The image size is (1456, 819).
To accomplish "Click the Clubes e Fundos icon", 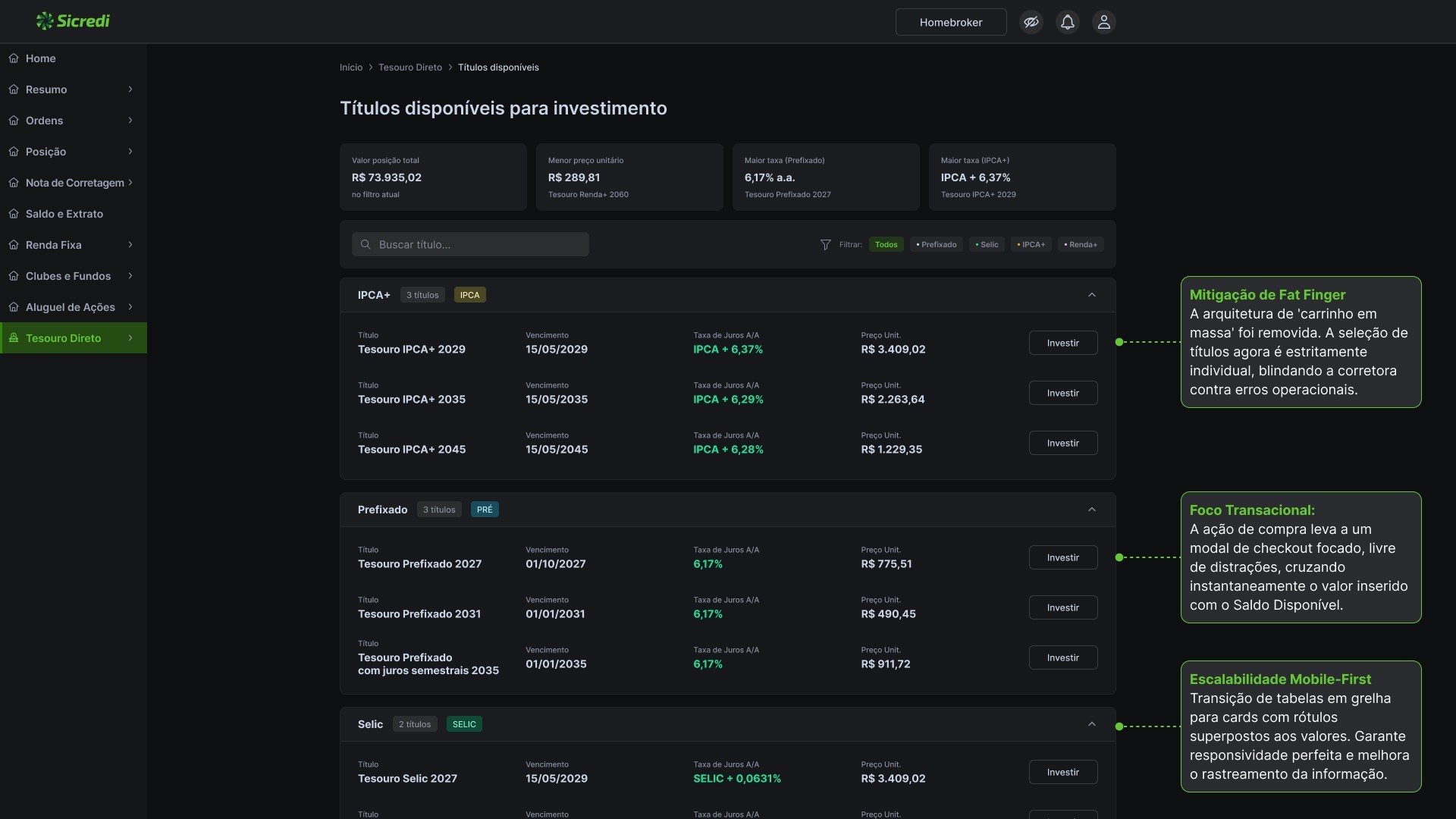I will pos(14,276).
